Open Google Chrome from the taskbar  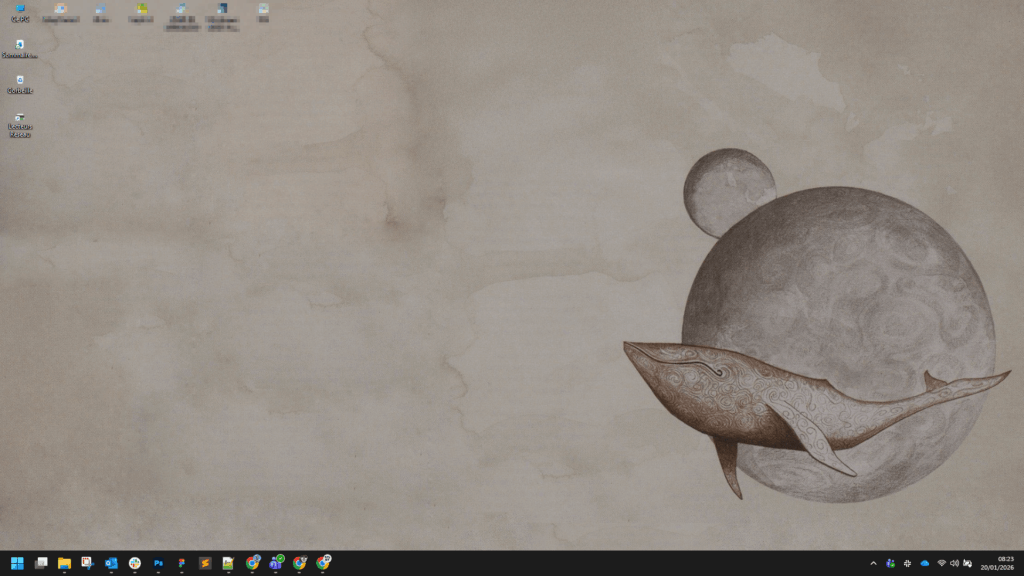(251, 565)
